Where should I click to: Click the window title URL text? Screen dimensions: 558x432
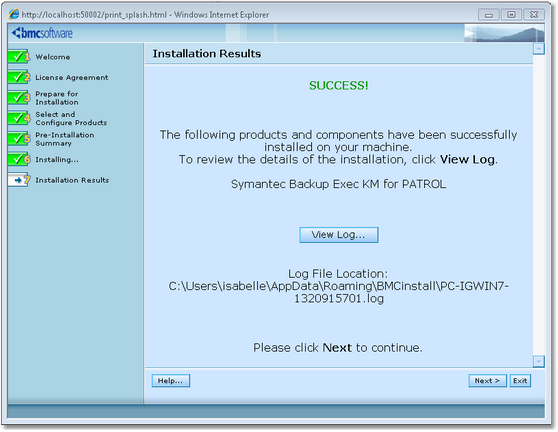(x=145, y=15)
